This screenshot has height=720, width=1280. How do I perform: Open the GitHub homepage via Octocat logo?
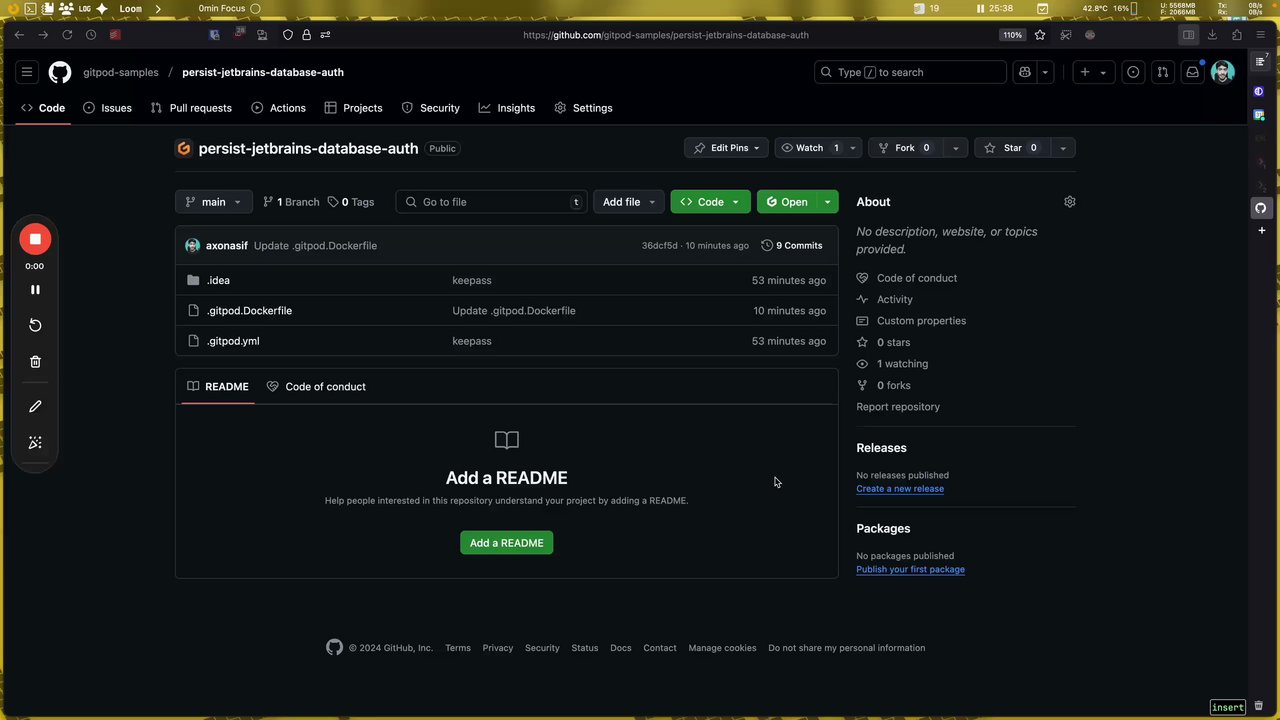(x=60, y=72)
